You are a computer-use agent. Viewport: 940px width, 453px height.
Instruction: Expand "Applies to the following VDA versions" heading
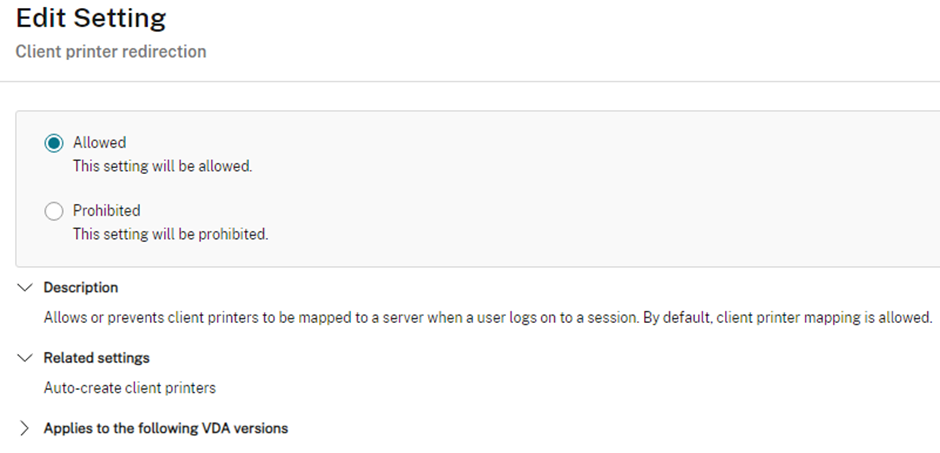(x=166, y=428)
